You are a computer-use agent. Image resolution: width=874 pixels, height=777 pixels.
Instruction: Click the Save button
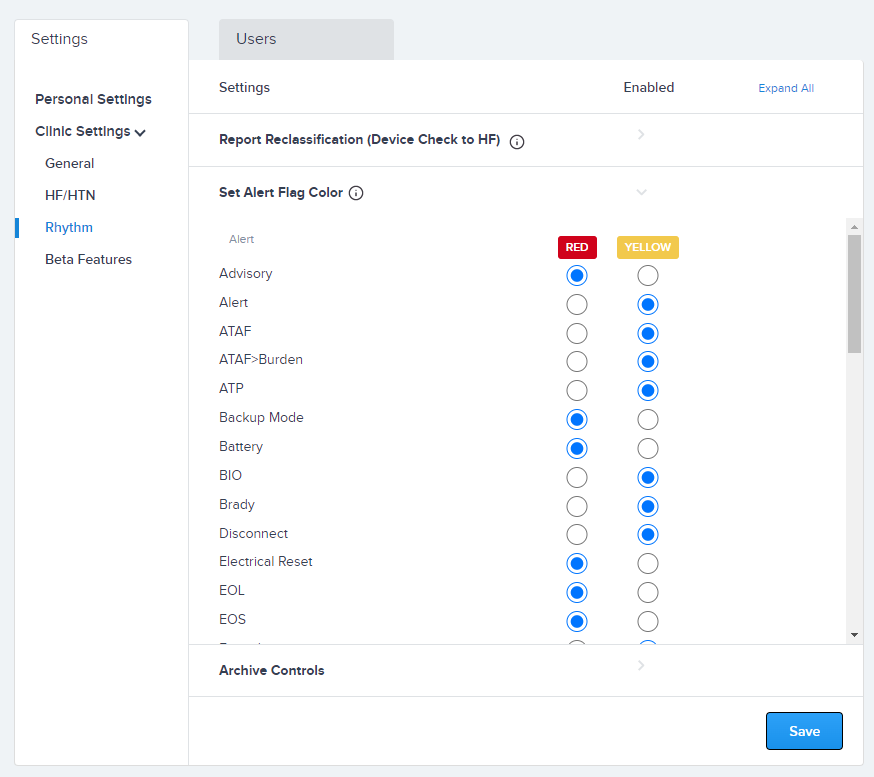[804, 731]
